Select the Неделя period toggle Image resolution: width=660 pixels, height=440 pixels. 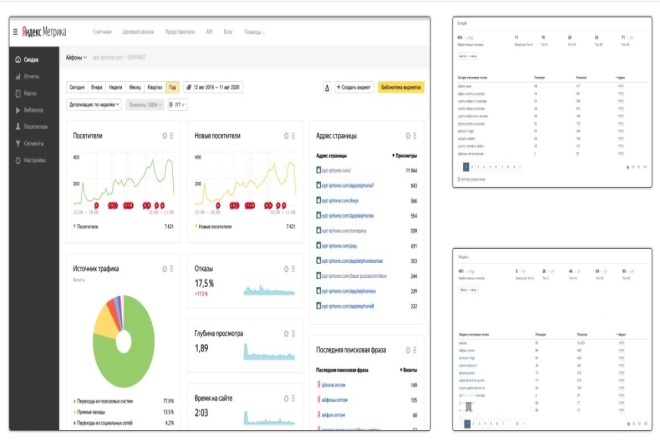coord(115,87)
